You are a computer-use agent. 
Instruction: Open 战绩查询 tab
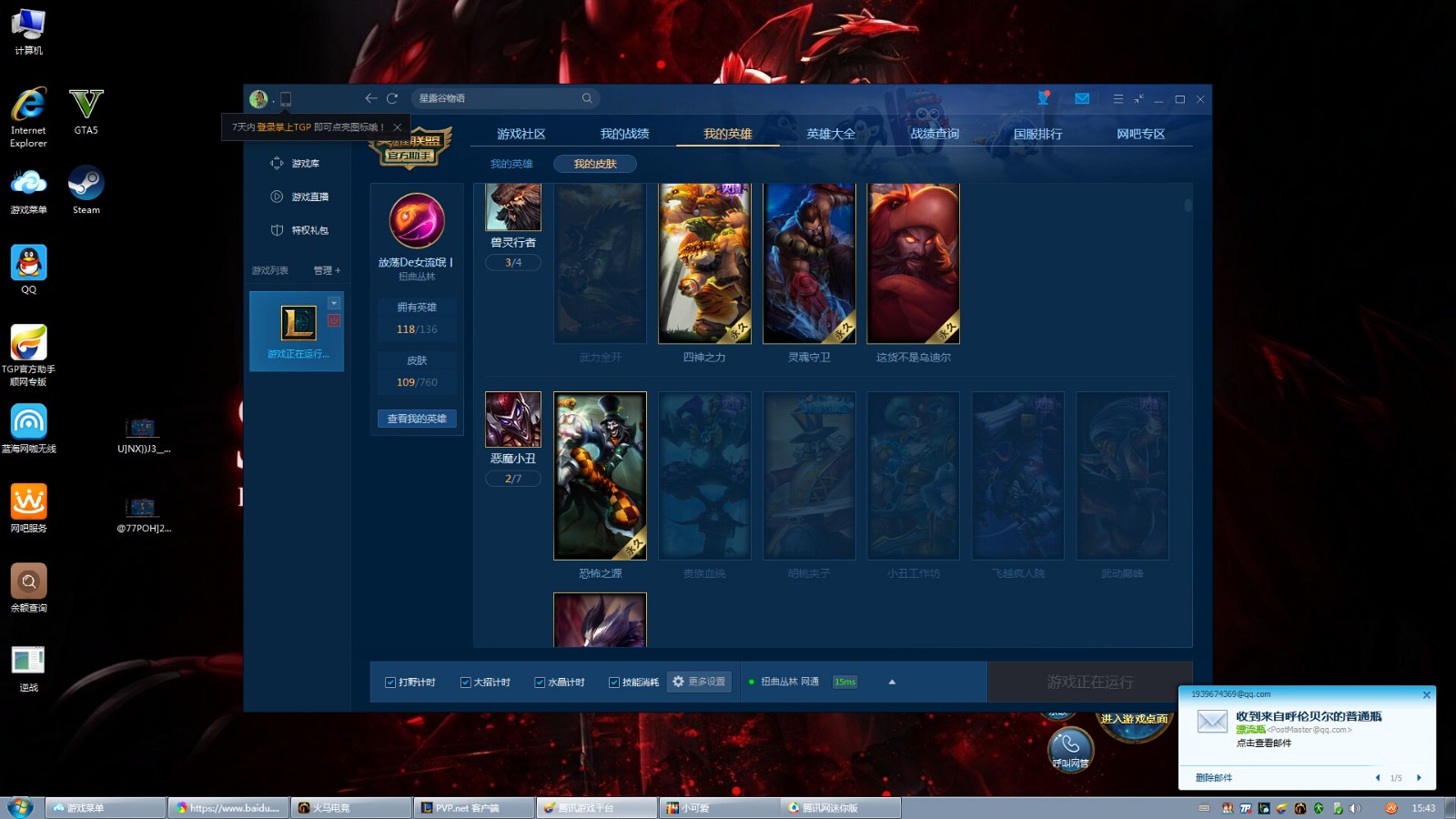click(935, 134)
